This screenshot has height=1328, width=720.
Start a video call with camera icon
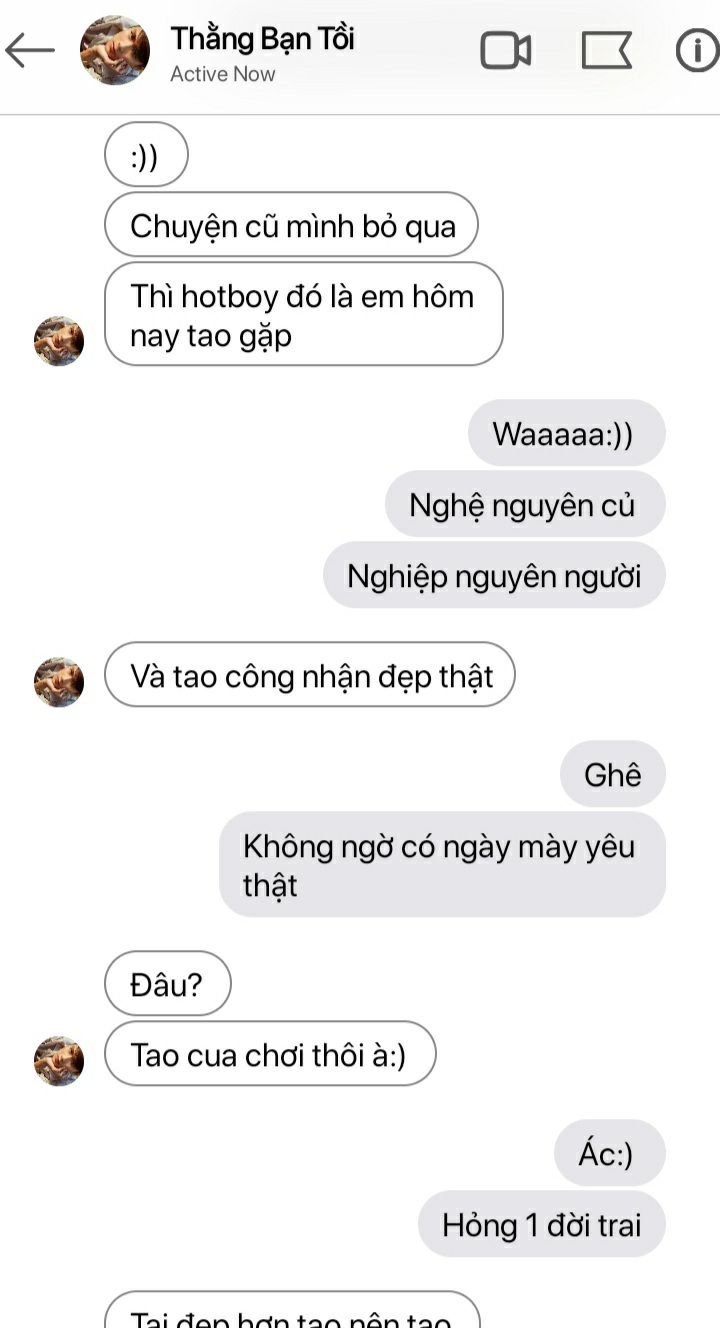(x=506, y=50)
